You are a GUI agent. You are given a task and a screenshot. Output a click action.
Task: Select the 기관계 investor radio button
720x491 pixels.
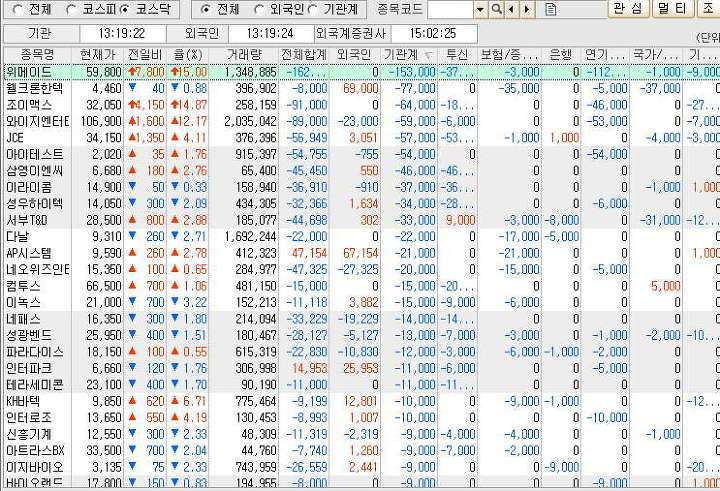click(x=313, y=9)
